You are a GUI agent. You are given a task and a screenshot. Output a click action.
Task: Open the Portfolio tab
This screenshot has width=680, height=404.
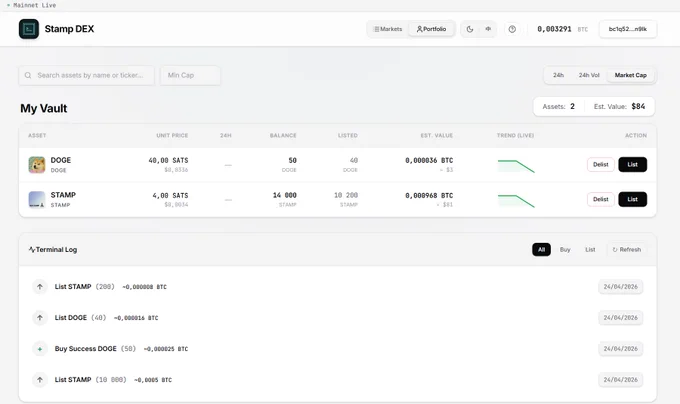coord(432,29)
